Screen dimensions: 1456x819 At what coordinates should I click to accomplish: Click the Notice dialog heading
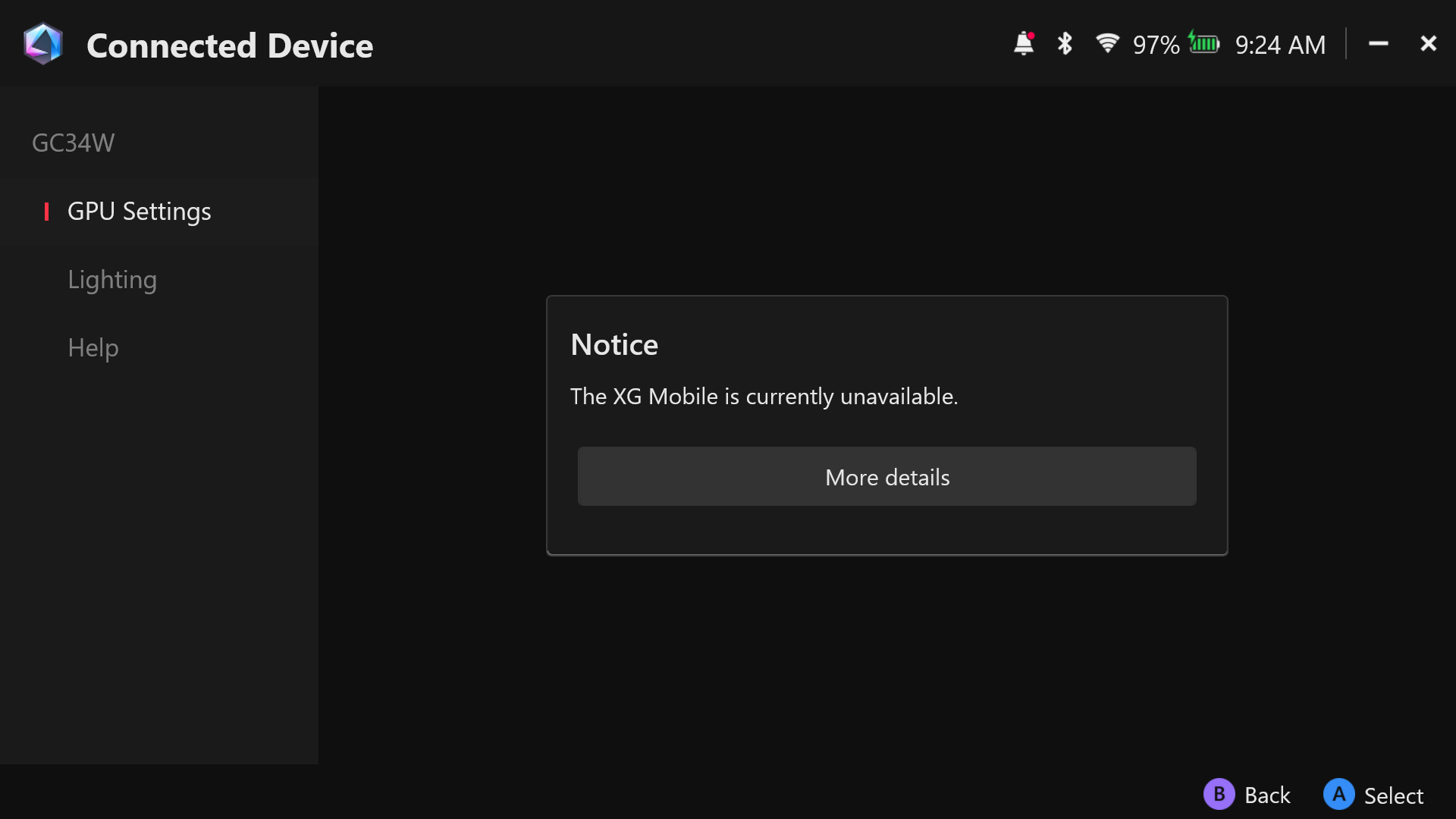[x=614, y=345]
